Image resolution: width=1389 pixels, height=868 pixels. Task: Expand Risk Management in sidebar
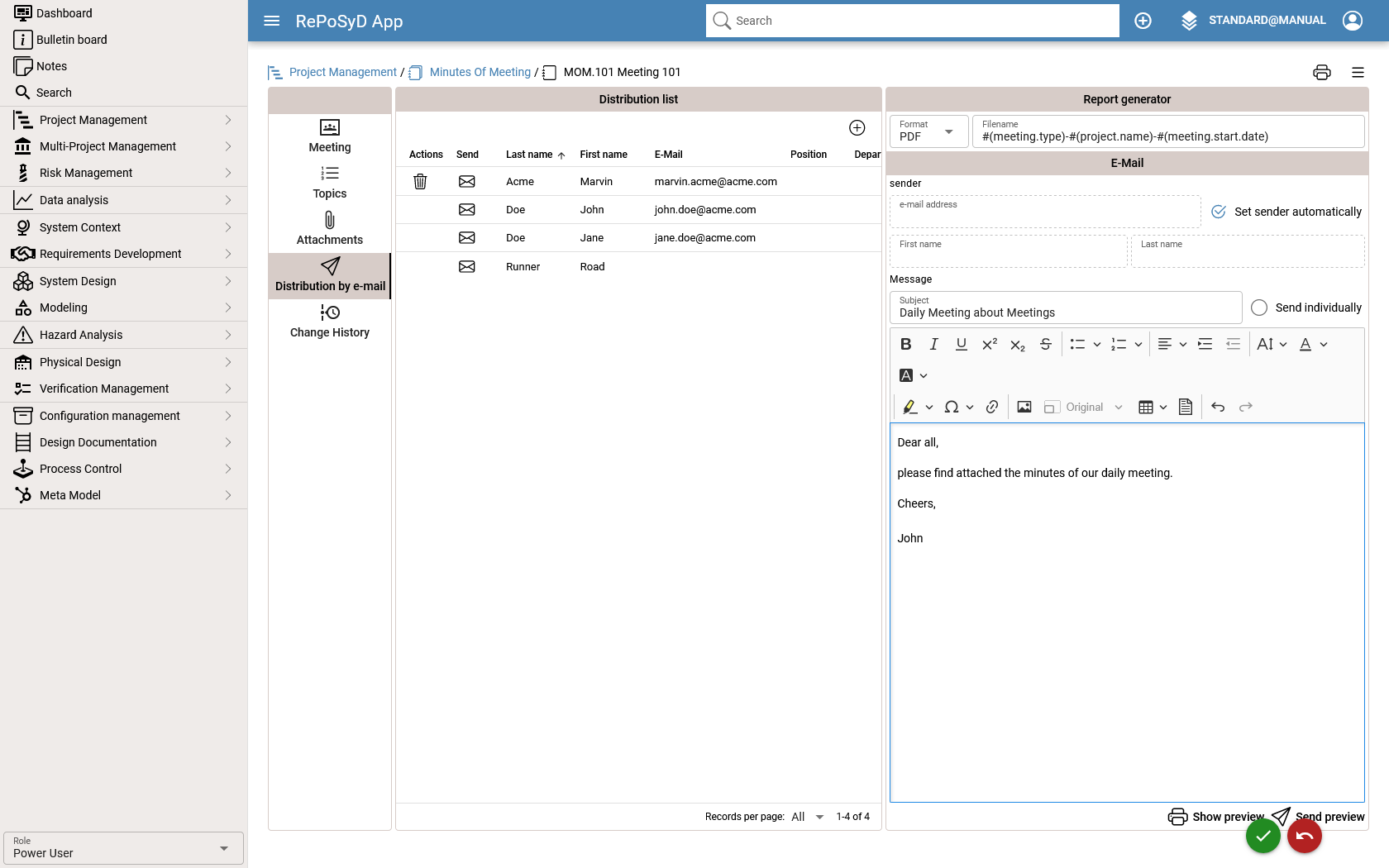(x=123, y=173)
